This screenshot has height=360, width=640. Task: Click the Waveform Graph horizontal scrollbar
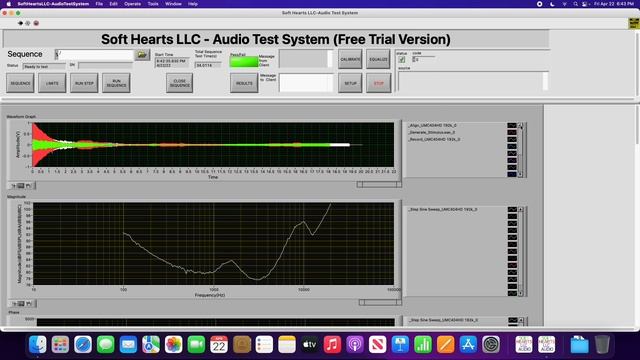[379, 184]
